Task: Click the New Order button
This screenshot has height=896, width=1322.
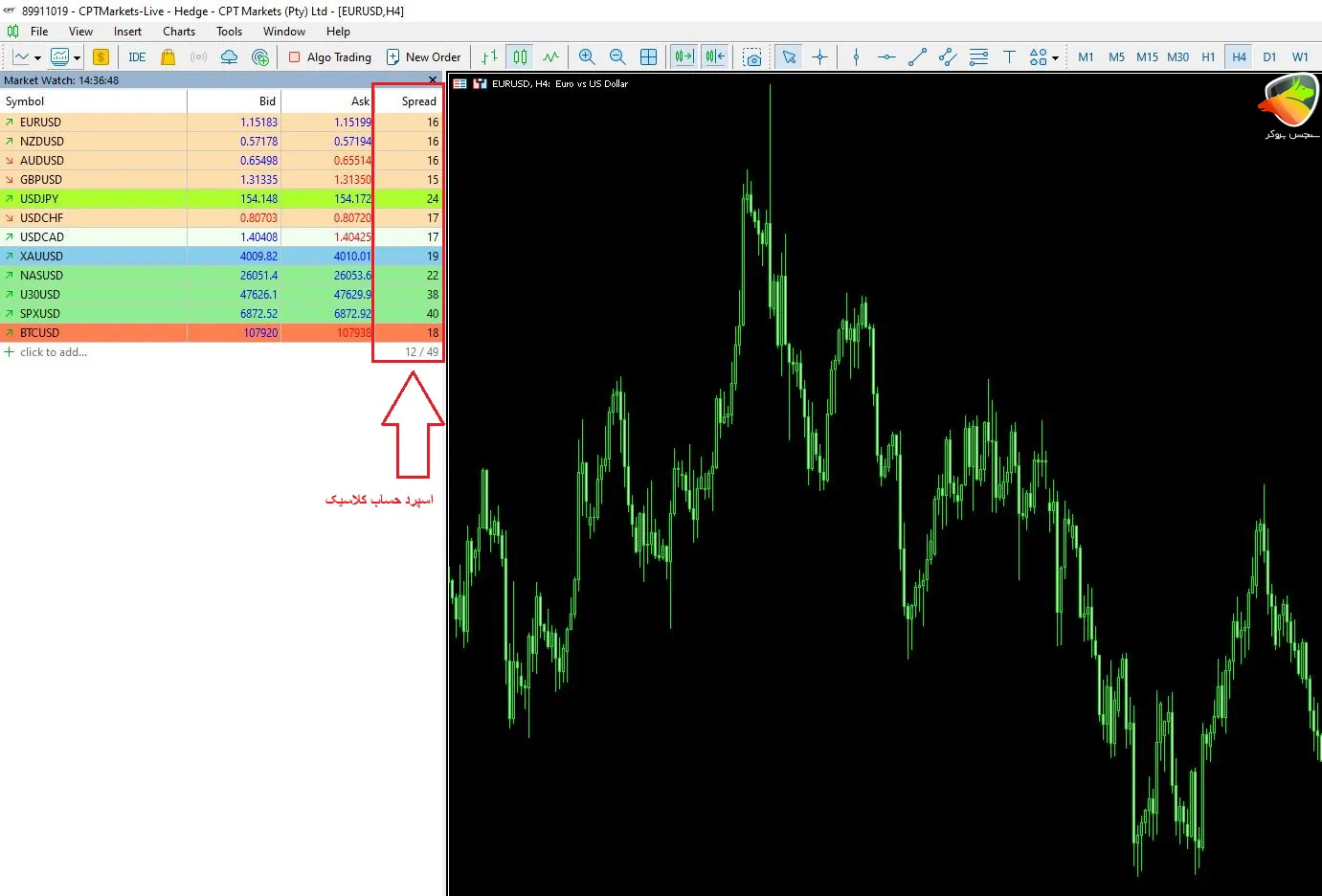Action: coord(423,57)
